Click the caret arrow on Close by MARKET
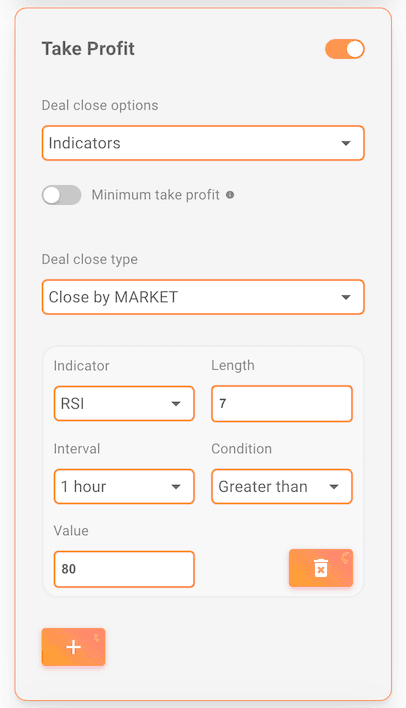This screenshot has width=406, height=708. 346,298
